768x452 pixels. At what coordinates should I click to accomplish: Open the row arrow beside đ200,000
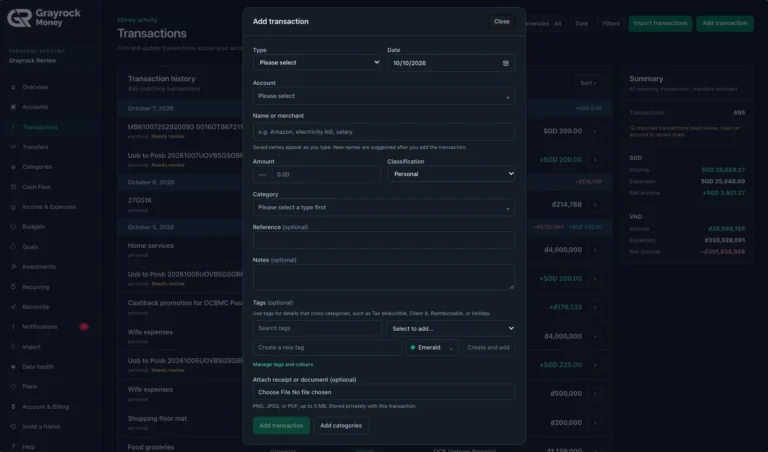(595, 423)
